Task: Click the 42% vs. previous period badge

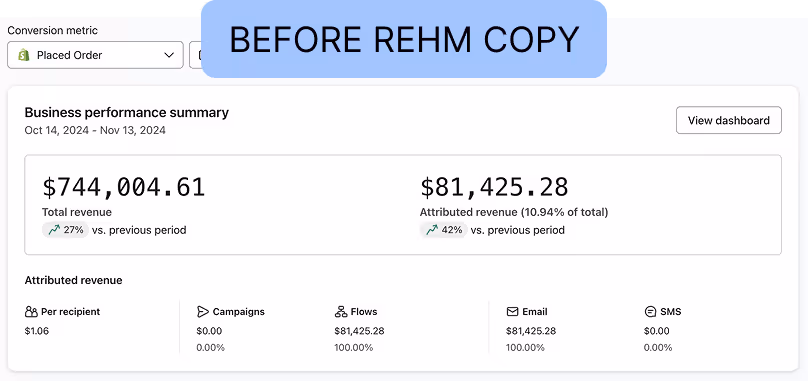Action: click(444, 230)
